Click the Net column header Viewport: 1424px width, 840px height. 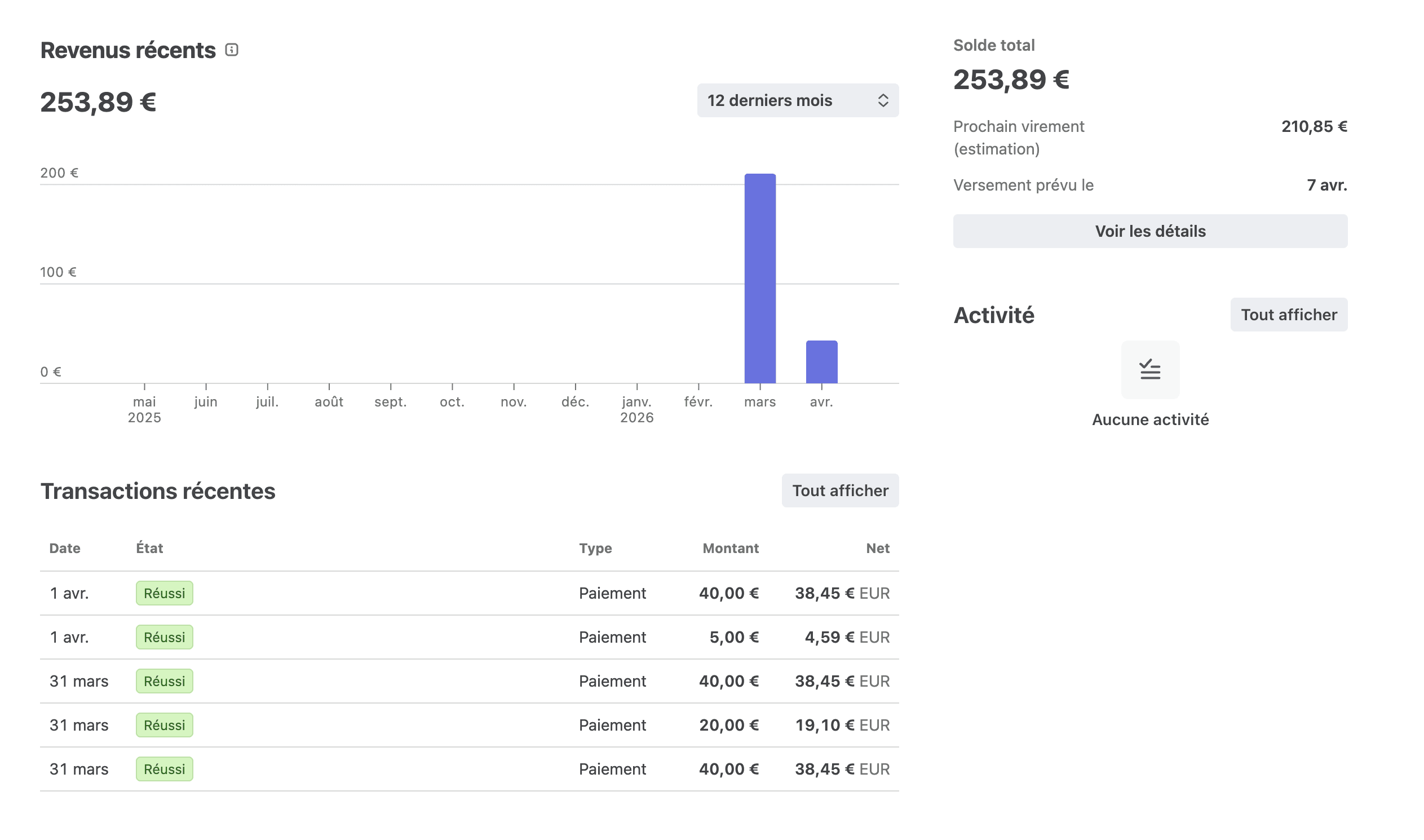tap(877, 548)
